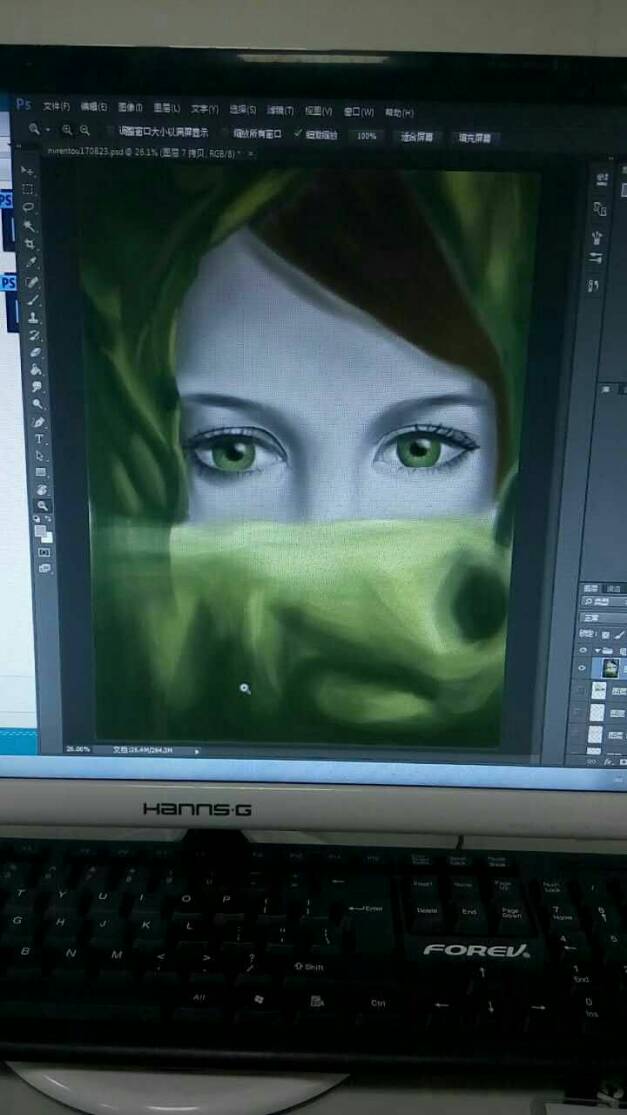Hide the selected portrait layer eye icon
Viewport: 627px width, 1115px height.
coord(582,668)
